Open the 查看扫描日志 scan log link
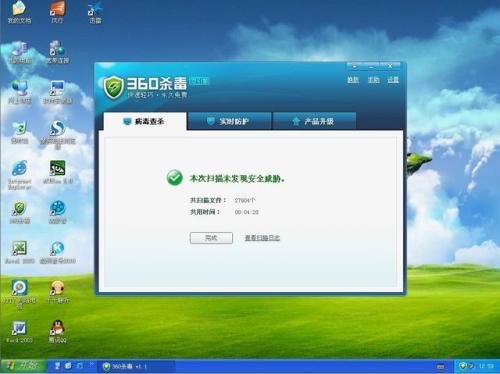 [262, 238]
